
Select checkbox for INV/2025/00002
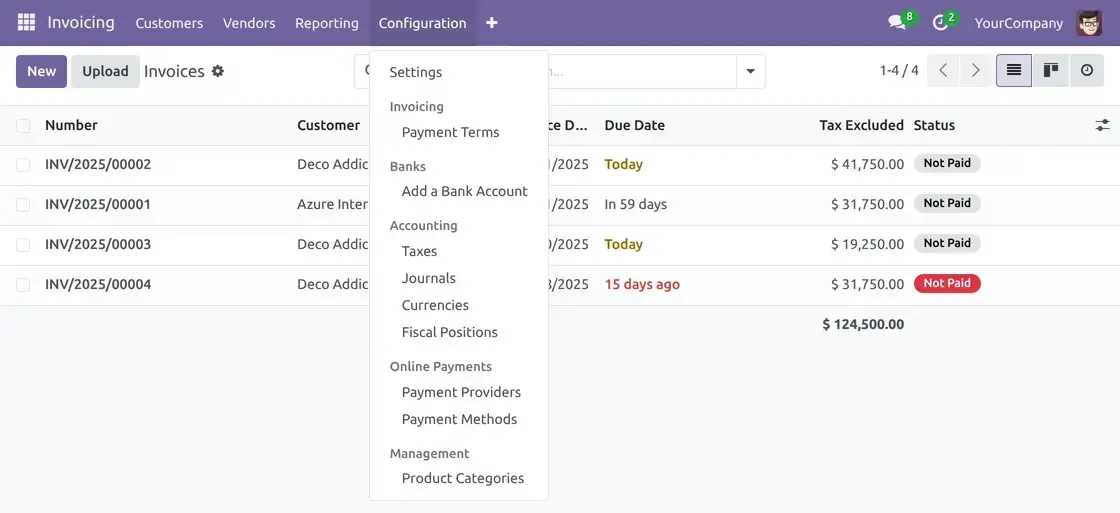[x=24, y=165]
